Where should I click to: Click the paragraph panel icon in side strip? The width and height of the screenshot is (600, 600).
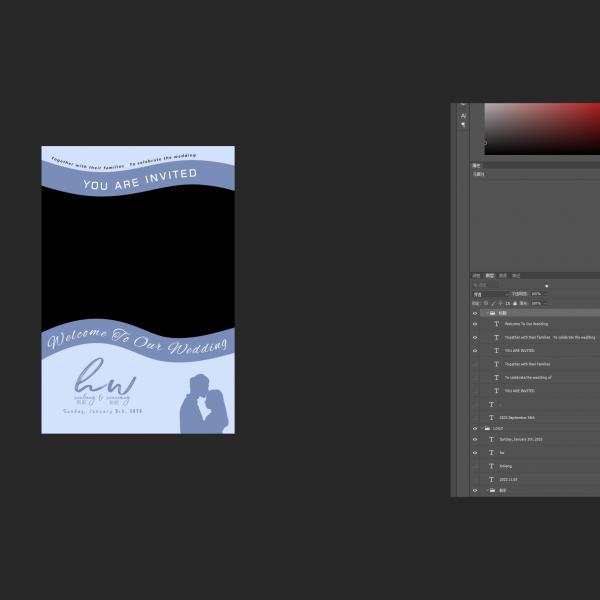(x=463, y=125)
